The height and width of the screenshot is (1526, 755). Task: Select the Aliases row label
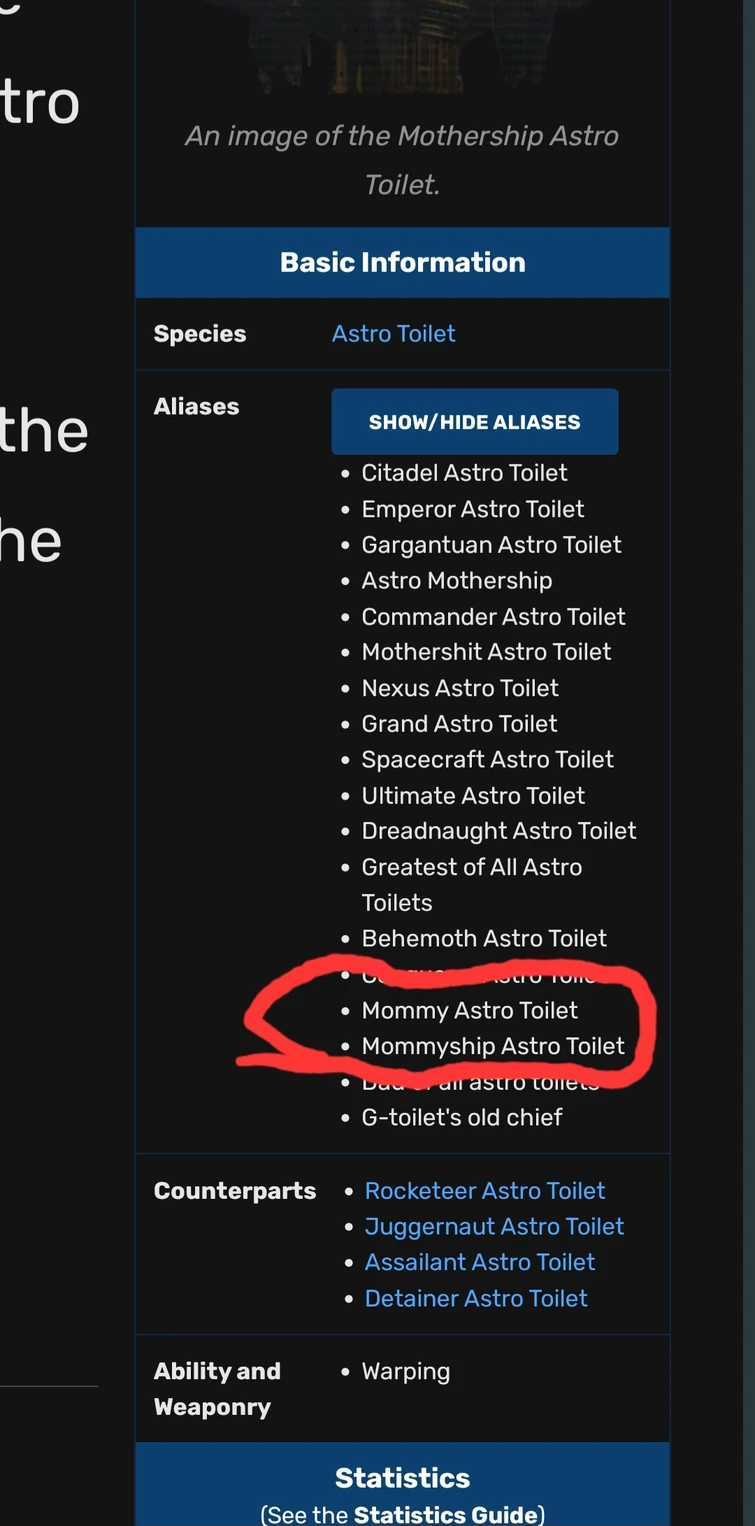(x=195, y=406)
